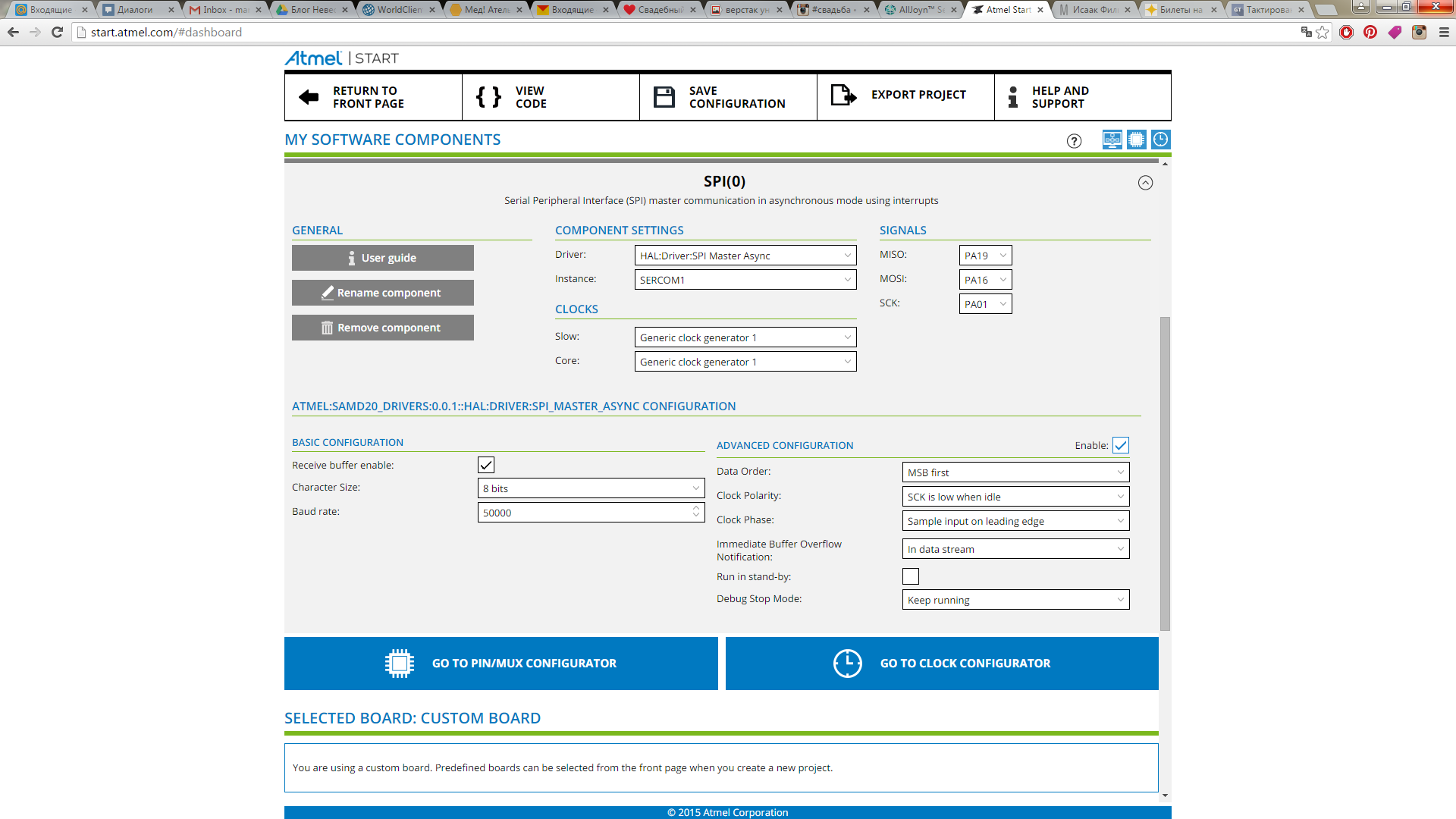1456x819 pixels.
Task: Check Run in stand-by checkbox
Action: (x=911, y=576)
